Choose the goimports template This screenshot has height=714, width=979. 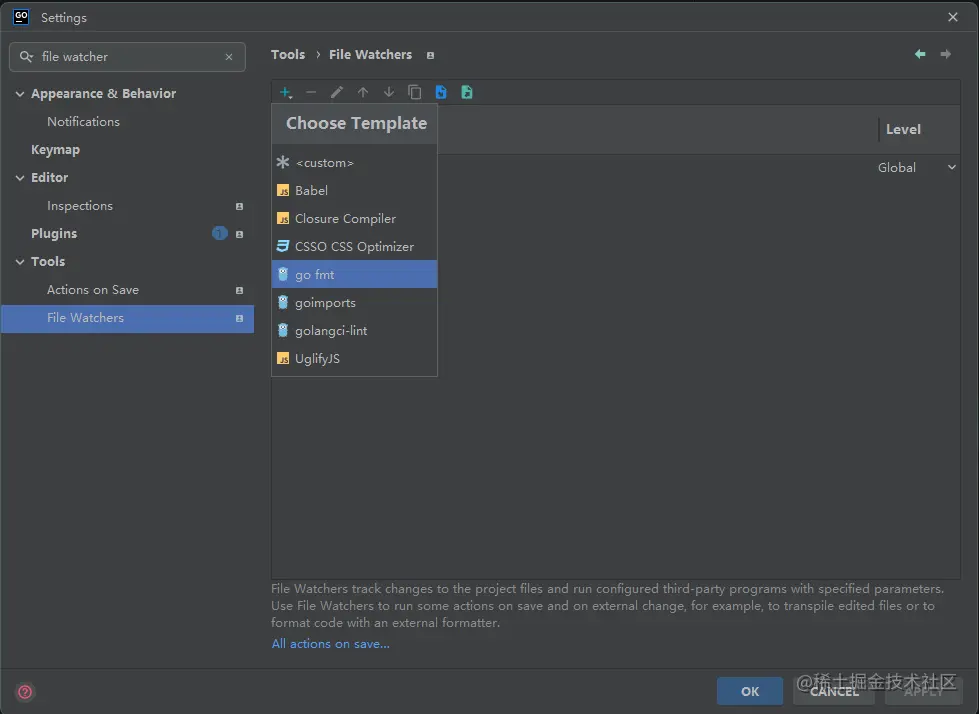(354, 302)
